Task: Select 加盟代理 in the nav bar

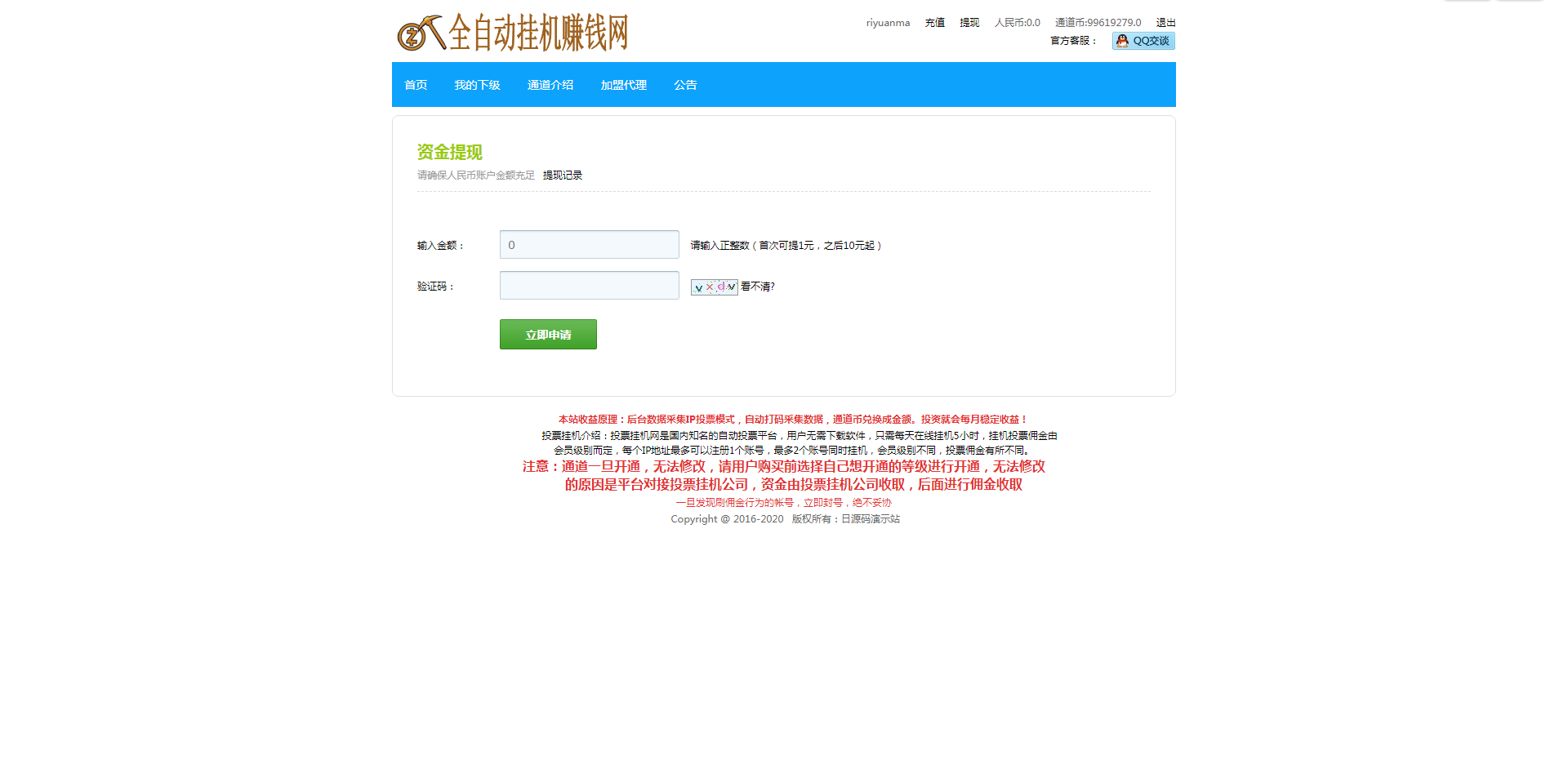Action: pos(623,85)
